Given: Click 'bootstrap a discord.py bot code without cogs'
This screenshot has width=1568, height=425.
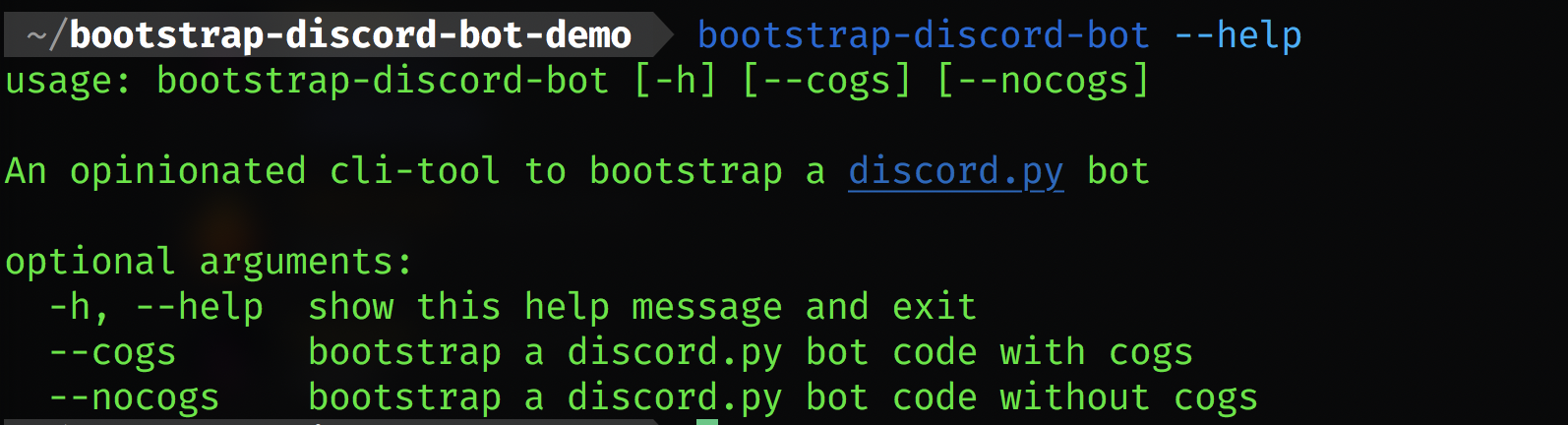Looking at the screenshot, I should pyautogui.click(x=783, y=397).
